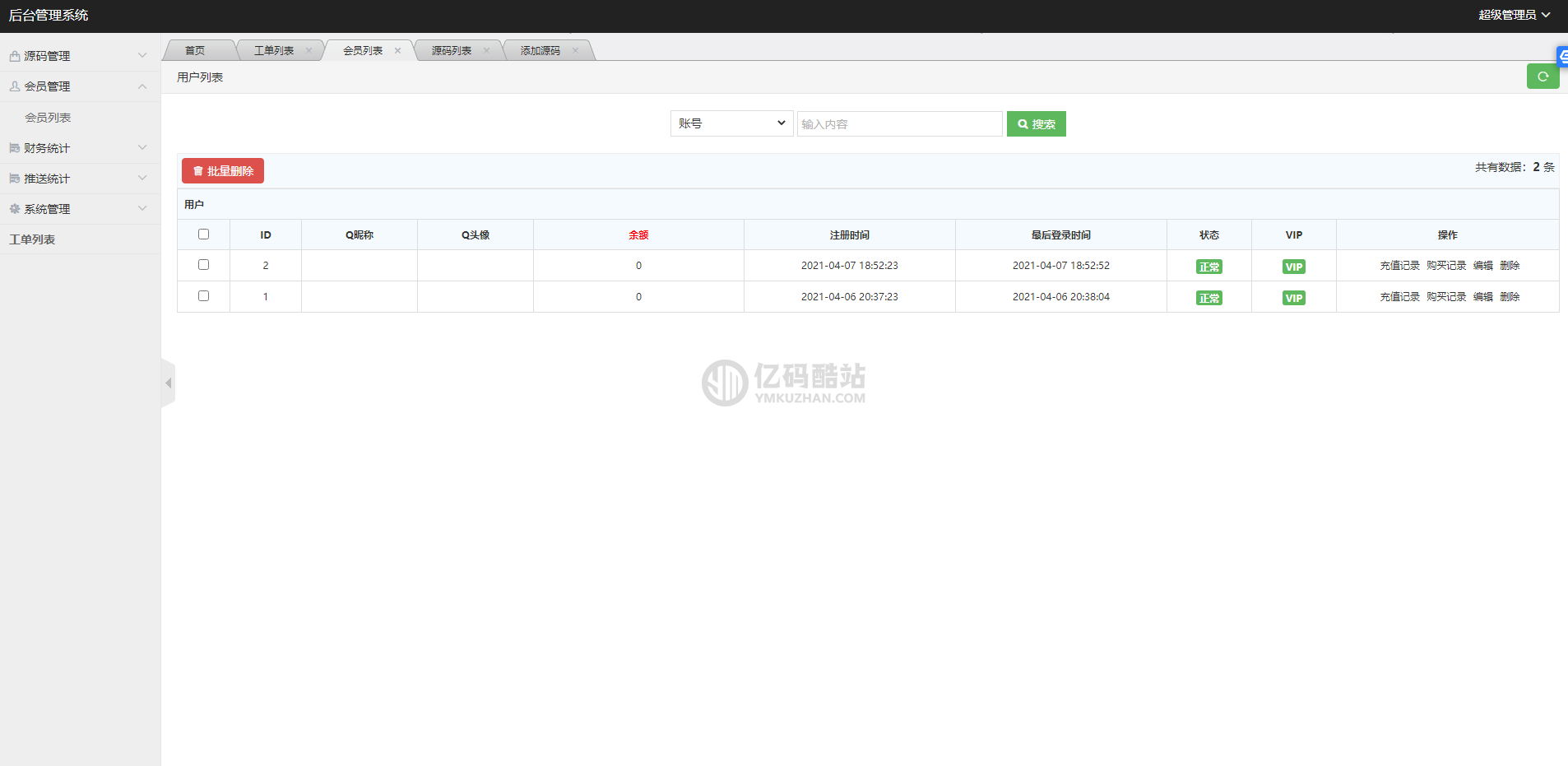Close the 源码列表 tab
This screenshot has height=766, width=1568.
(x=486, y=50)
